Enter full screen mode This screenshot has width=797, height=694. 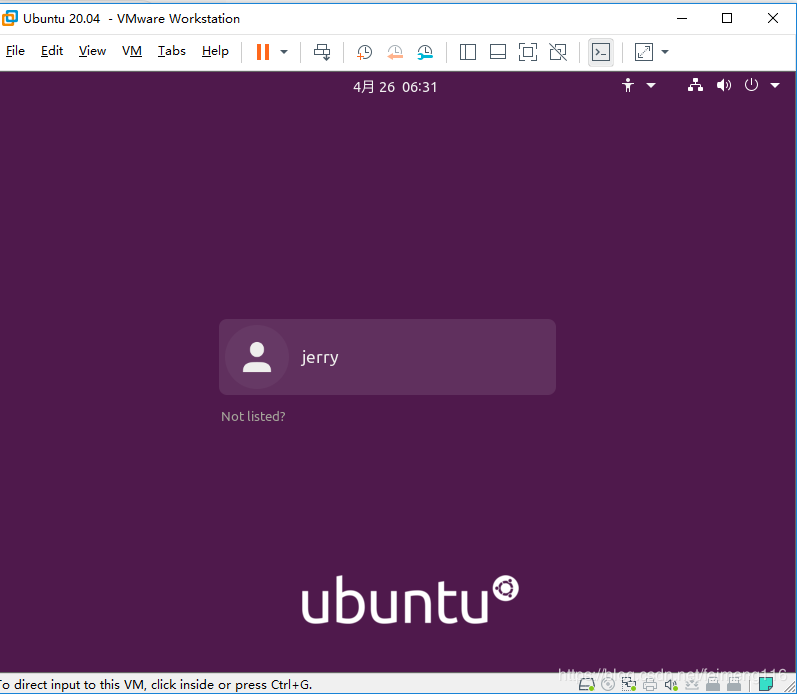coord(528,52)
